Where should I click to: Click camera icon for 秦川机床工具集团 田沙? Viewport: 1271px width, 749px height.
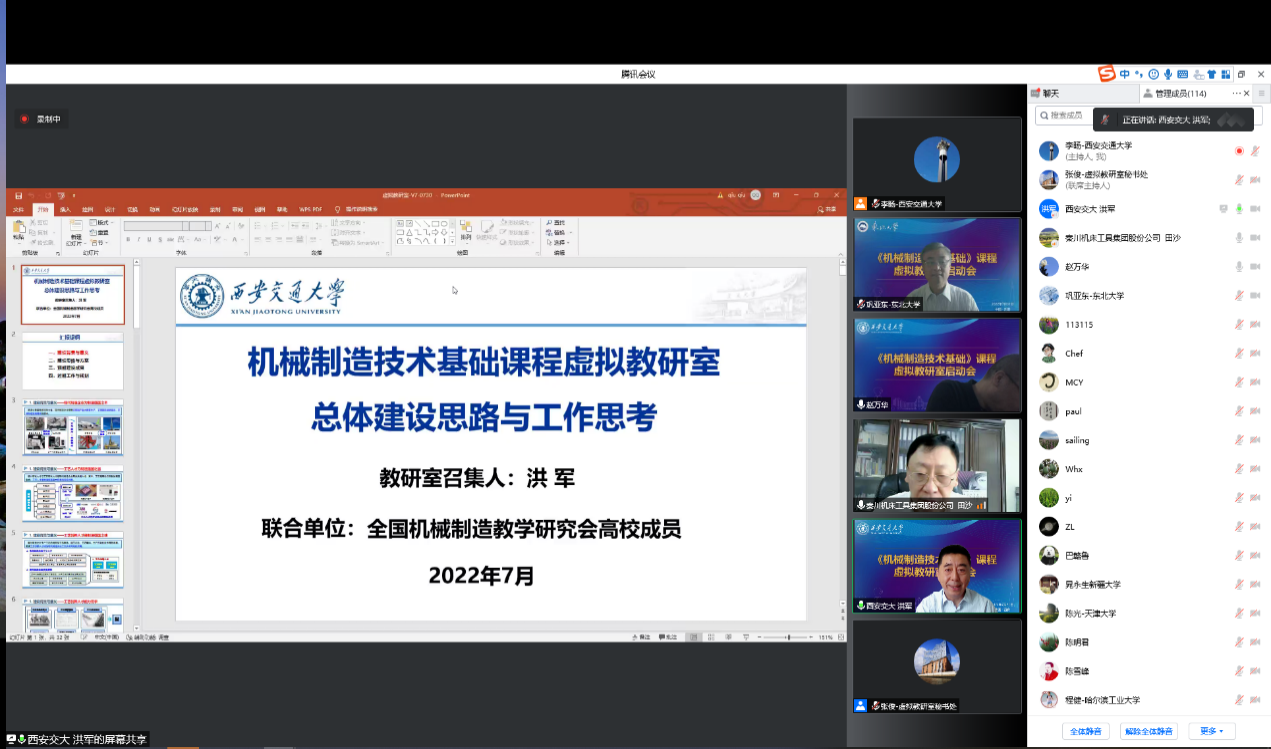(x=1254, y=238)
